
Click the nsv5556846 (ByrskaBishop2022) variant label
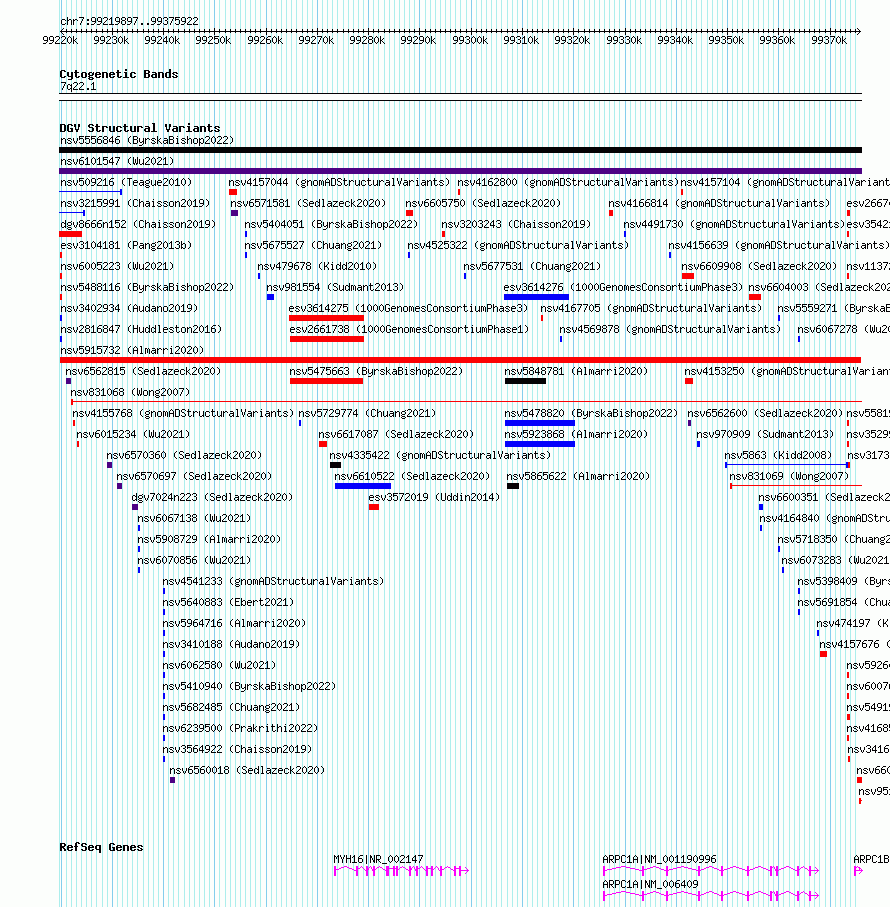(x=147, y=141)
